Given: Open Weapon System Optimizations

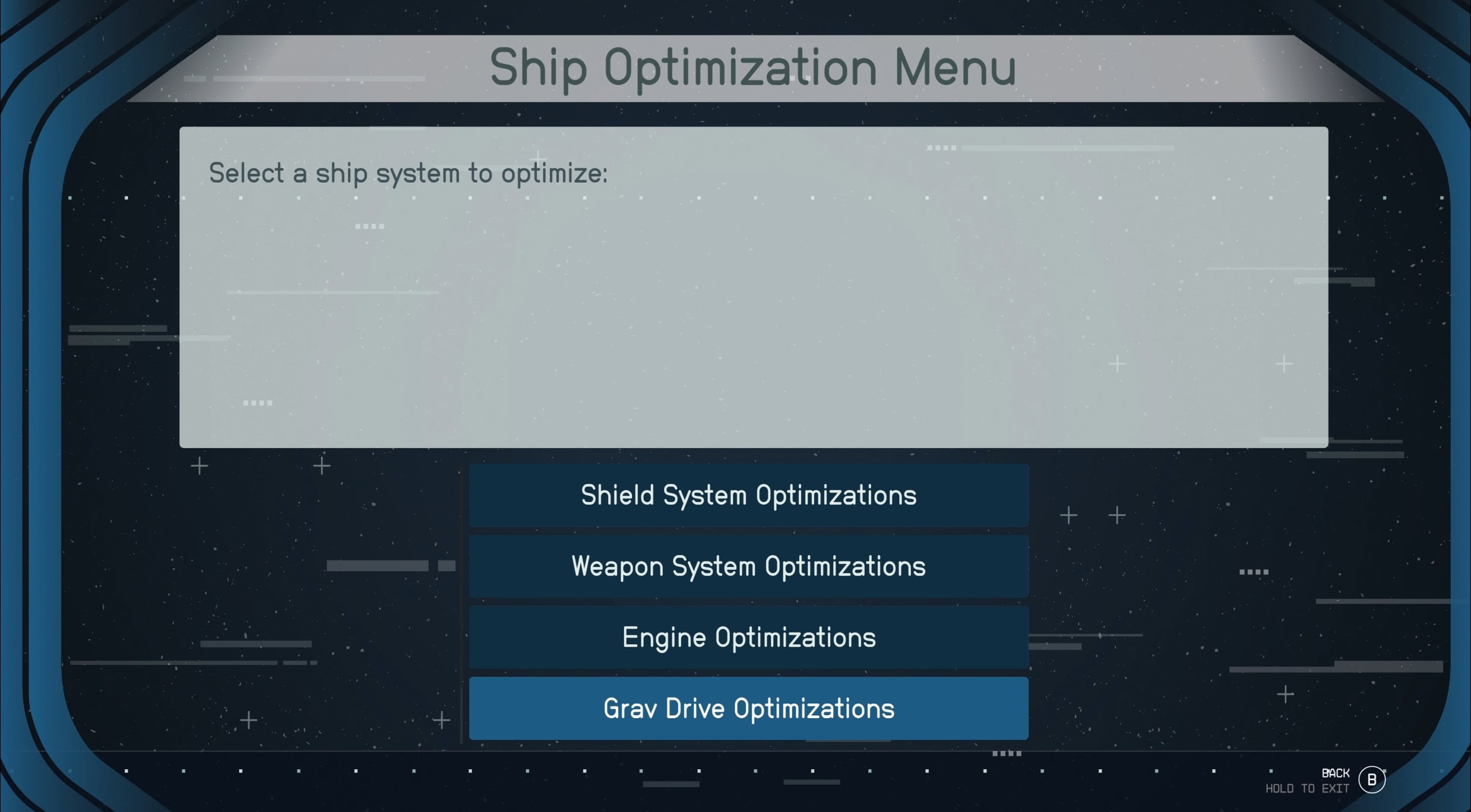Looking at the screenshot, I should pyautogui.click(x=748, y=566).
